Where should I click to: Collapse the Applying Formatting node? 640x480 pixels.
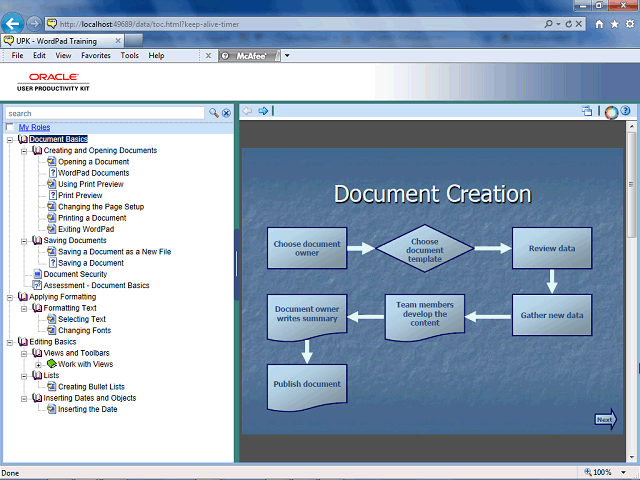tap(10, 298)
